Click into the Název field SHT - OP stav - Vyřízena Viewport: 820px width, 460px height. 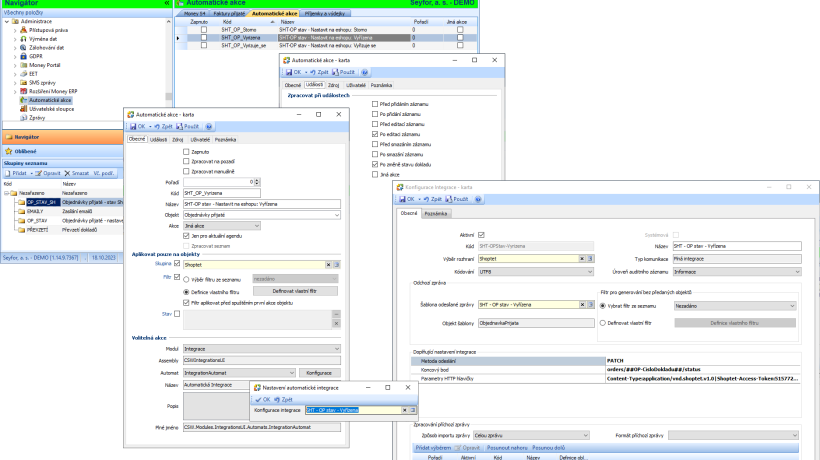(x=736, y=246)
